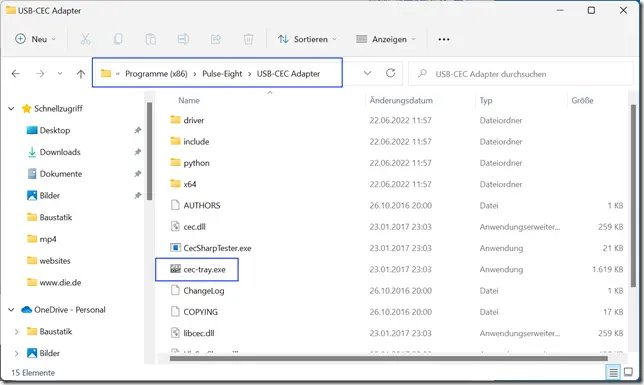The image size is (644, 385).
Task: Click the pin icon next to Downloads
Action: point(138,152)
